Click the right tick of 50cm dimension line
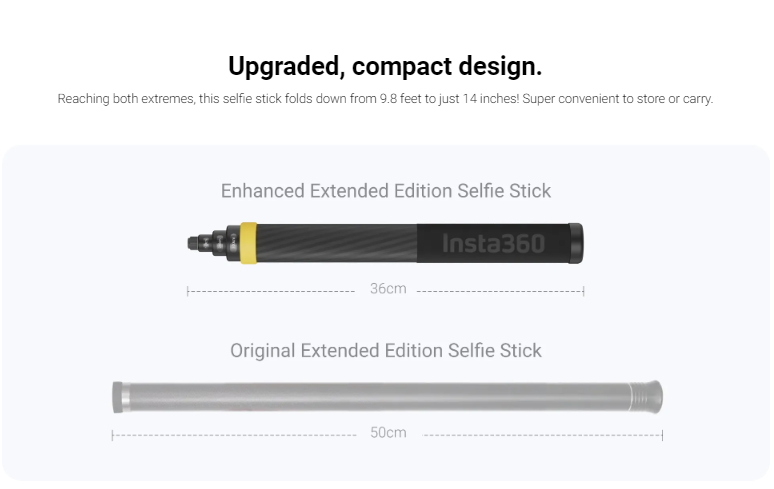 coord(662,435)
